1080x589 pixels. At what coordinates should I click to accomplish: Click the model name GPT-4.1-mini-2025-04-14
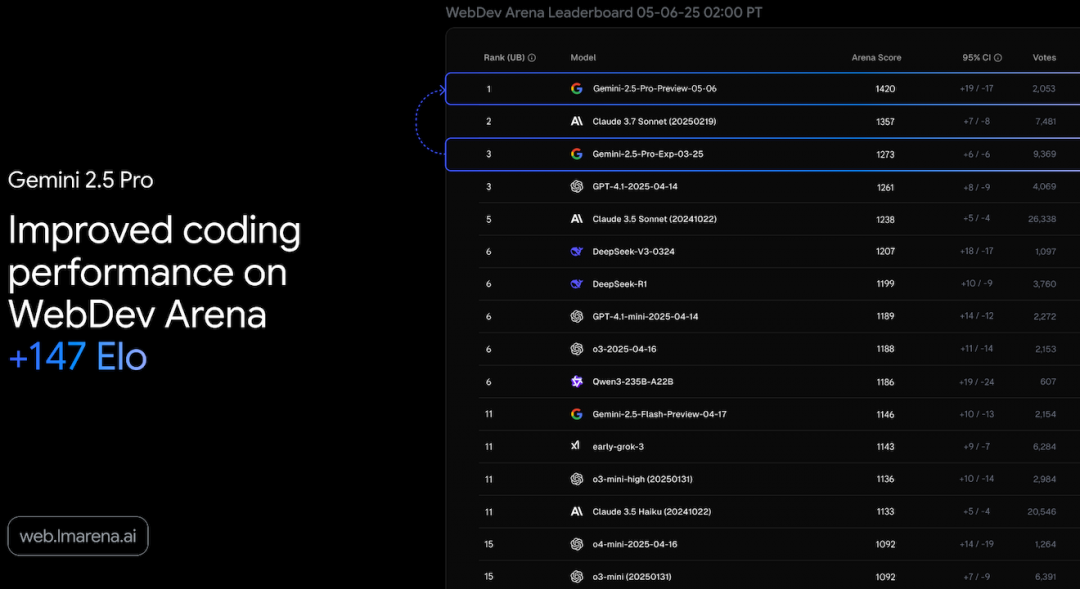645,317
